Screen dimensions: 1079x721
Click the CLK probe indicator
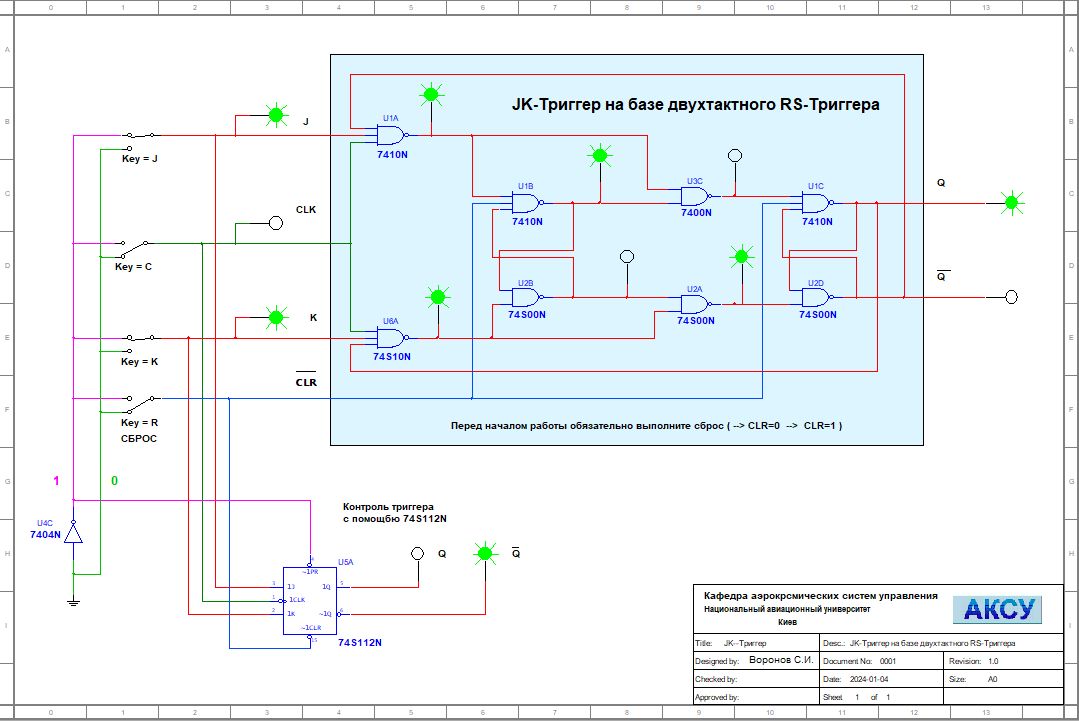(275, 222)
